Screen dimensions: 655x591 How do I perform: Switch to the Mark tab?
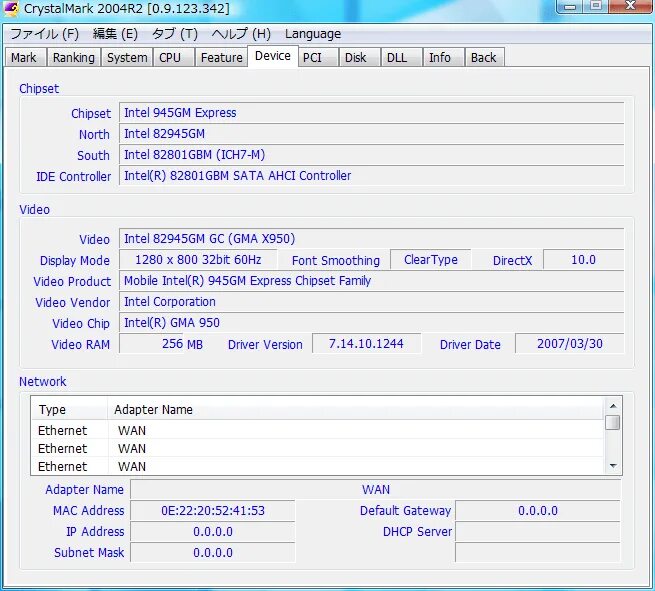point(25,57)
